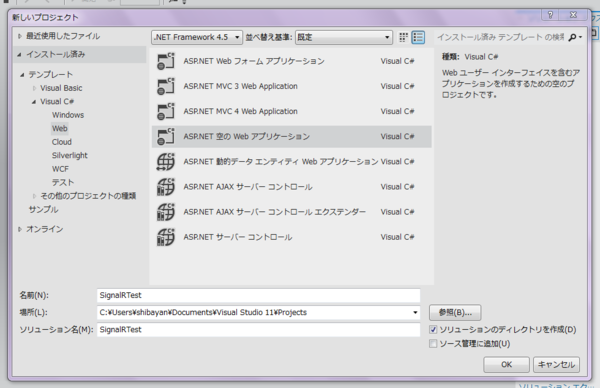Click Visual C# label on MVC 3 row
Image resolution: width=600 pixels, height=388 pixels.
pos(397,86)
